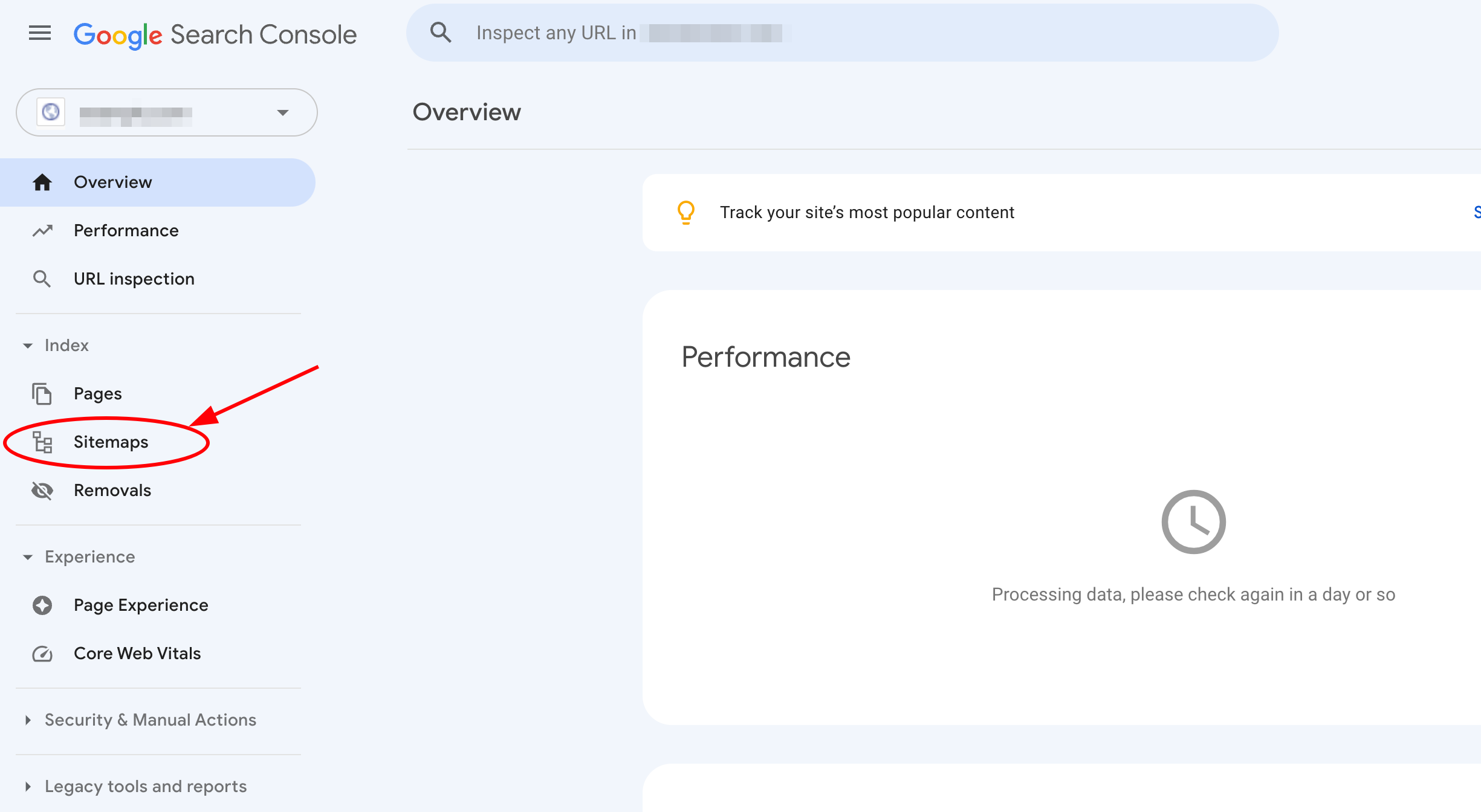Click the URL inspection magnifier icon

coord(42,279)
